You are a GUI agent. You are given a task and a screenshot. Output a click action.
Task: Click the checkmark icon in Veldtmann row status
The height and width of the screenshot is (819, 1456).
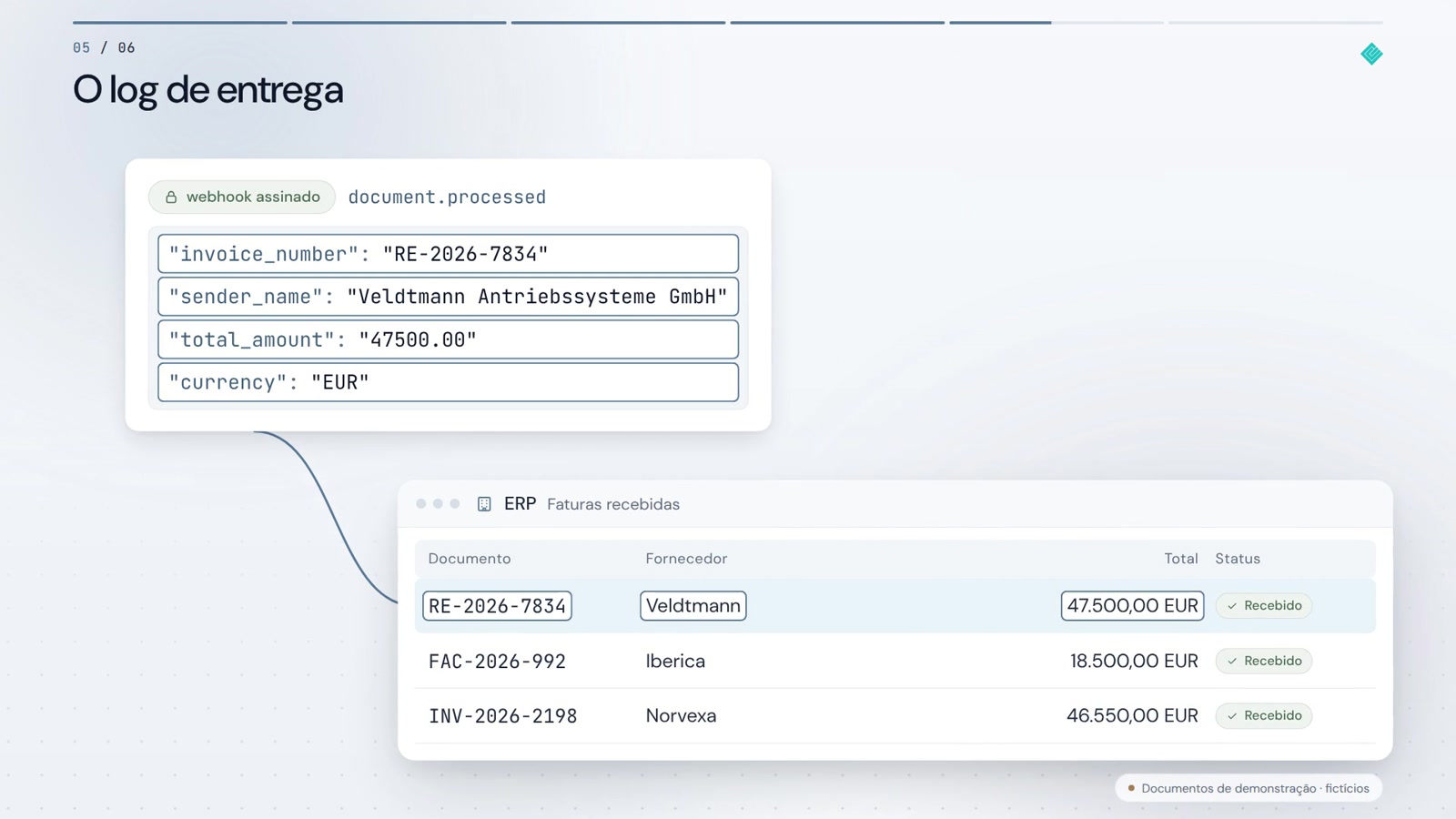click(1232, 606)
